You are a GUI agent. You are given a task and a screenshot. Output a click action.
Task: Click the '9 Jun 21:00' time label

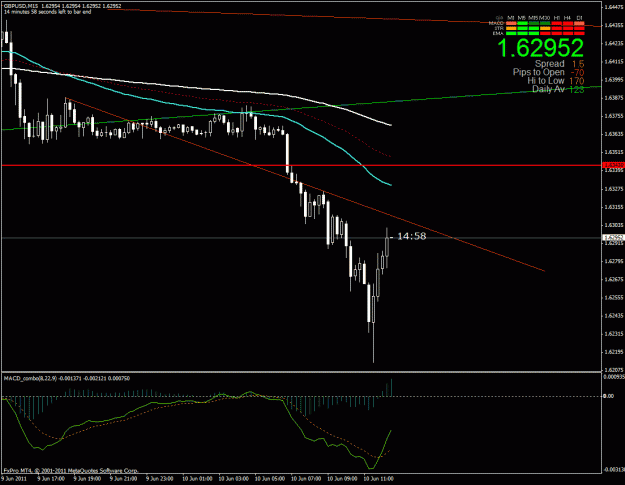click(123, 479)
